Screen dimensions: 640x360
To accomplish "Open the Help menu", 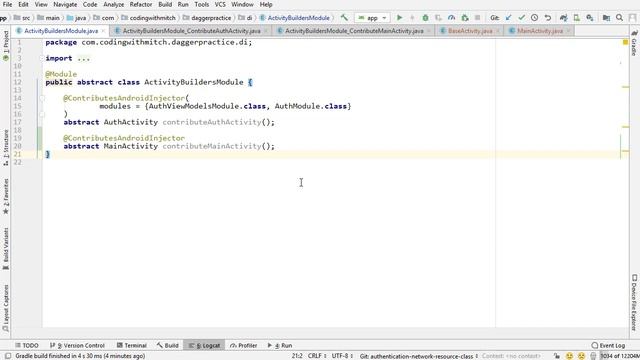I will pos(266,4).
